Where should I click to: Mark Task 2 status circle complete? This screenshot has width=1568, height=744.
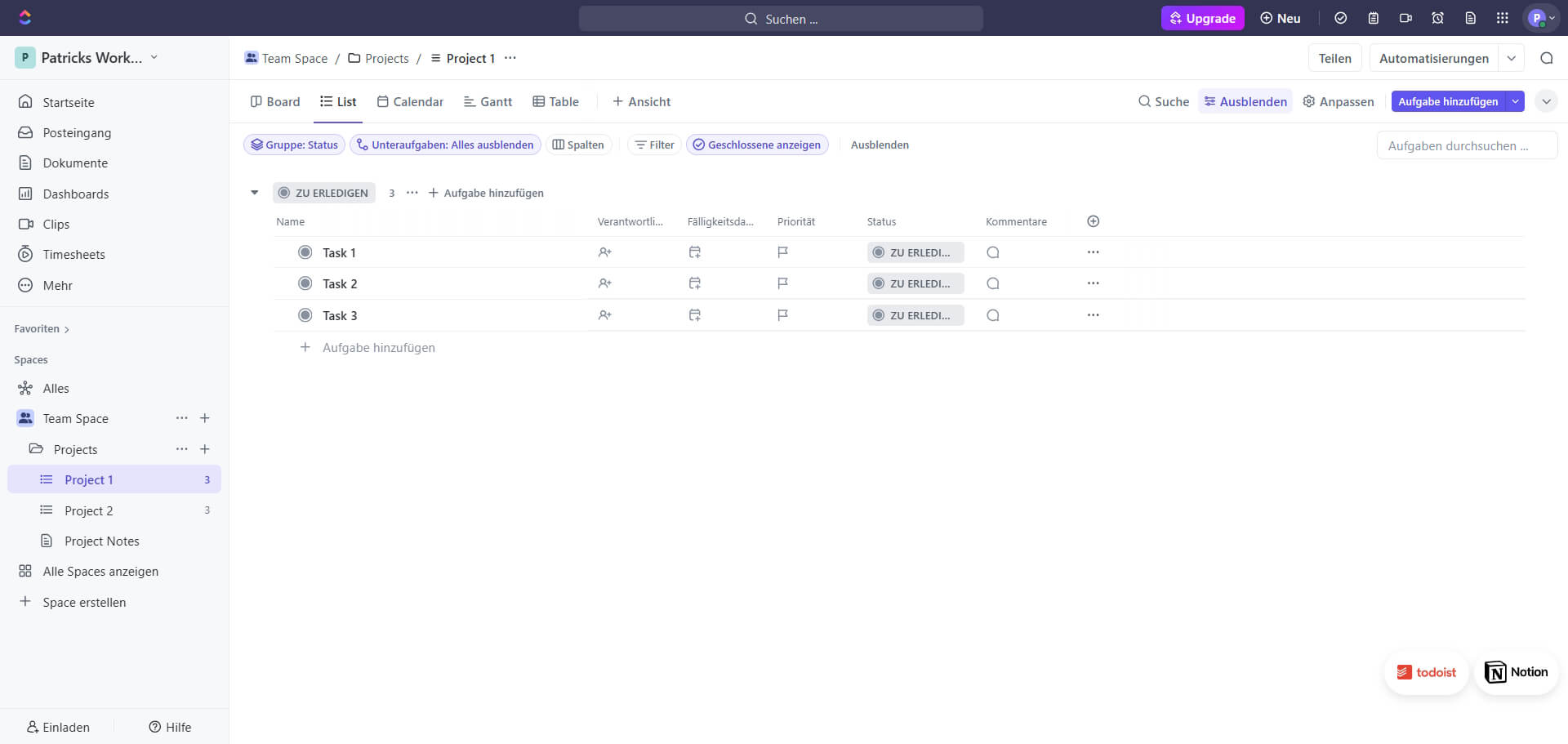pos(305,283)
